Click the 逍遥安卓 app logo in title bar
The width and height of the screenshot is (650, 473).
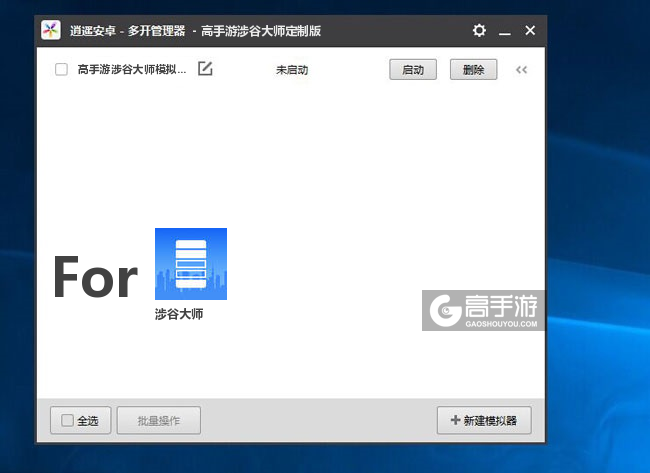point(51,30)
